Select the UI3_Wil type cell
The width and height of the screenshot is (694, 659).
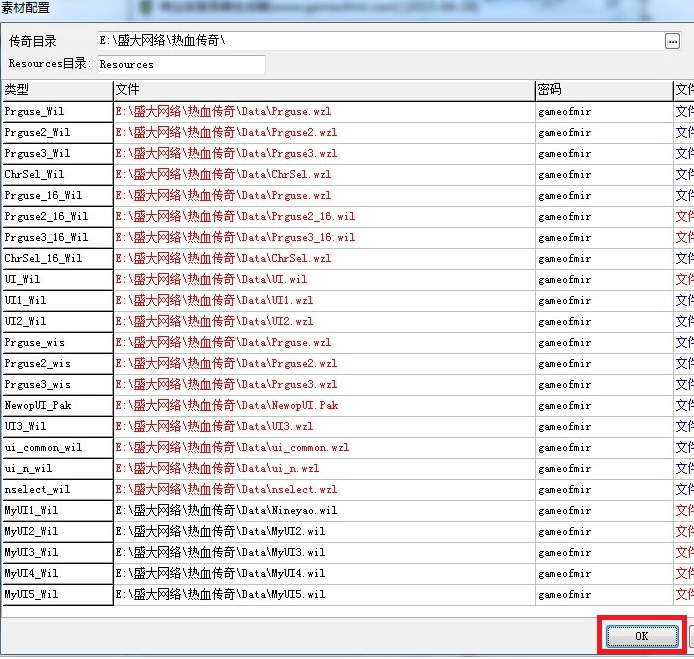pyautogui.click(x=57, y=426)
